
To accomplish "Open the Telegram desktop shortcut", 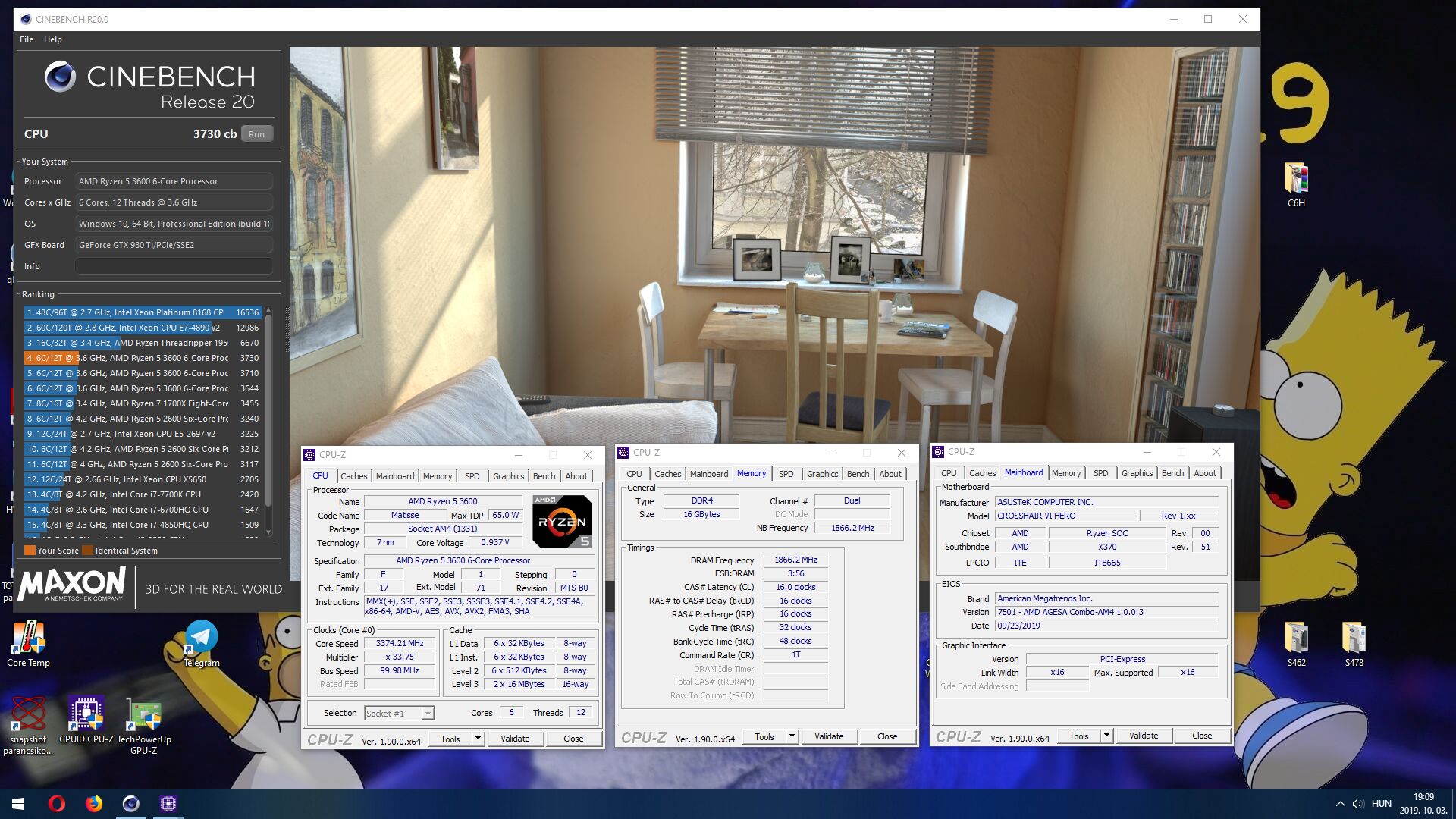I will [202, 643].
